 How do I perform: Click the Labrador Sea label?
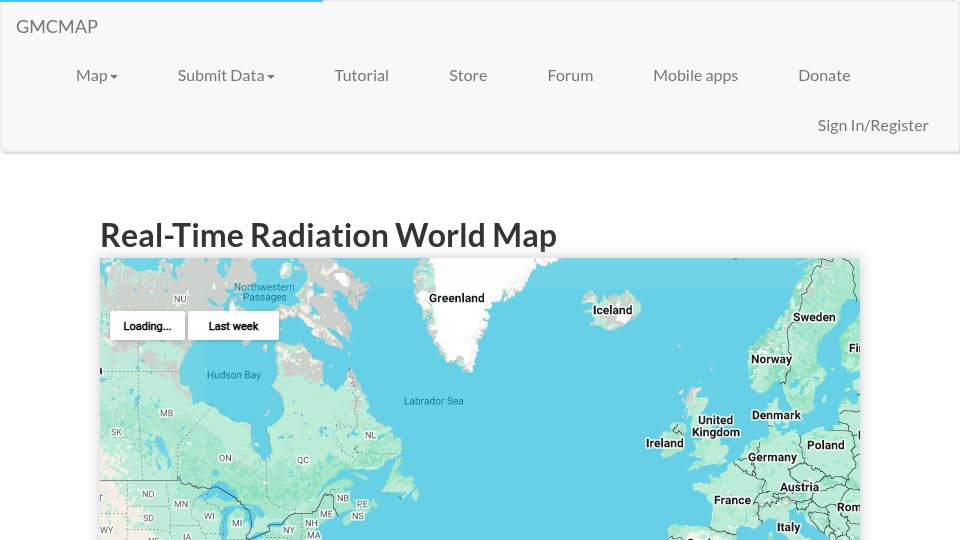433,401
